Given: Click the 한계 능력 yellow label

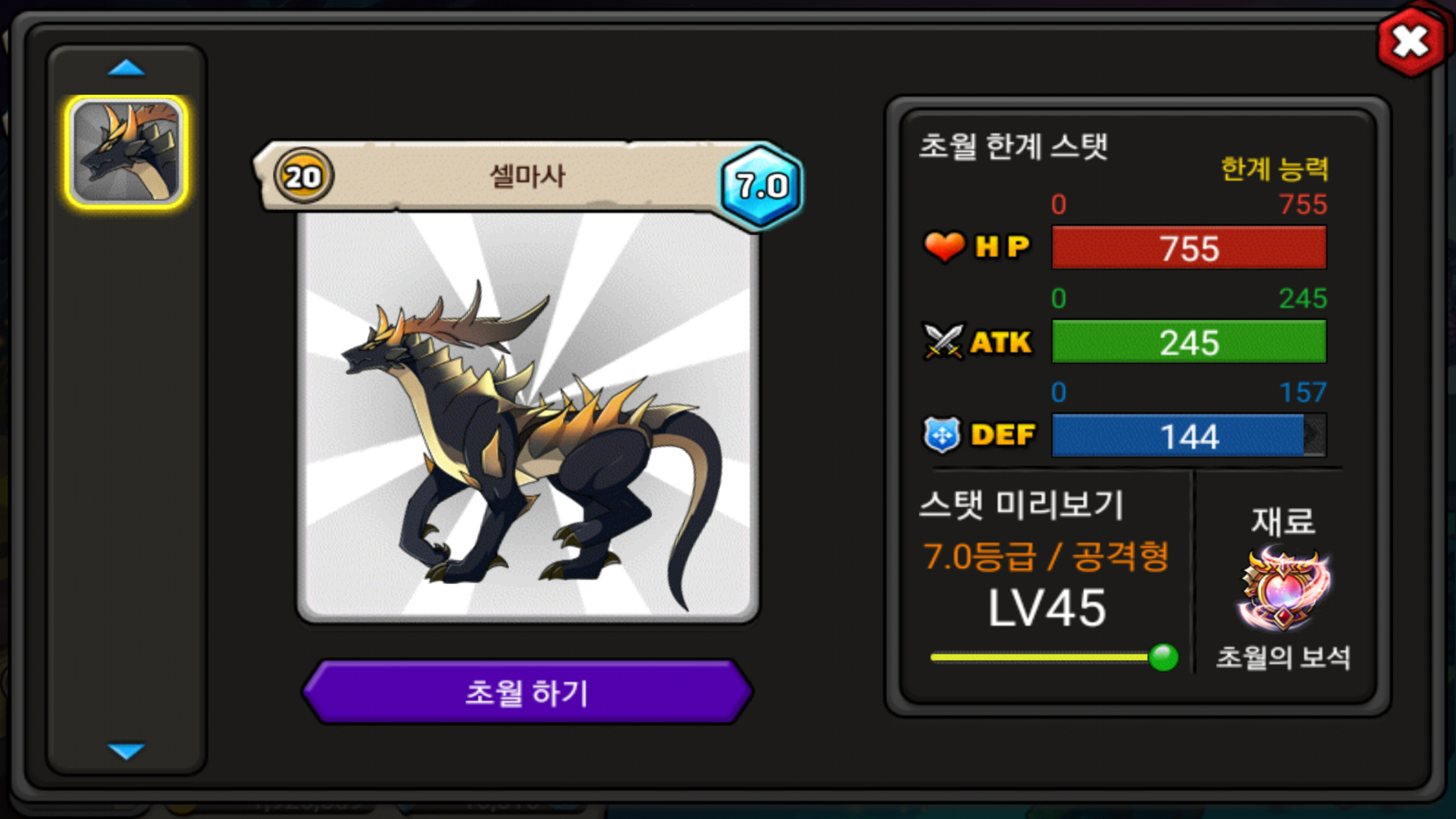Looking at the screenshot, I should (x=1275, y=168).
